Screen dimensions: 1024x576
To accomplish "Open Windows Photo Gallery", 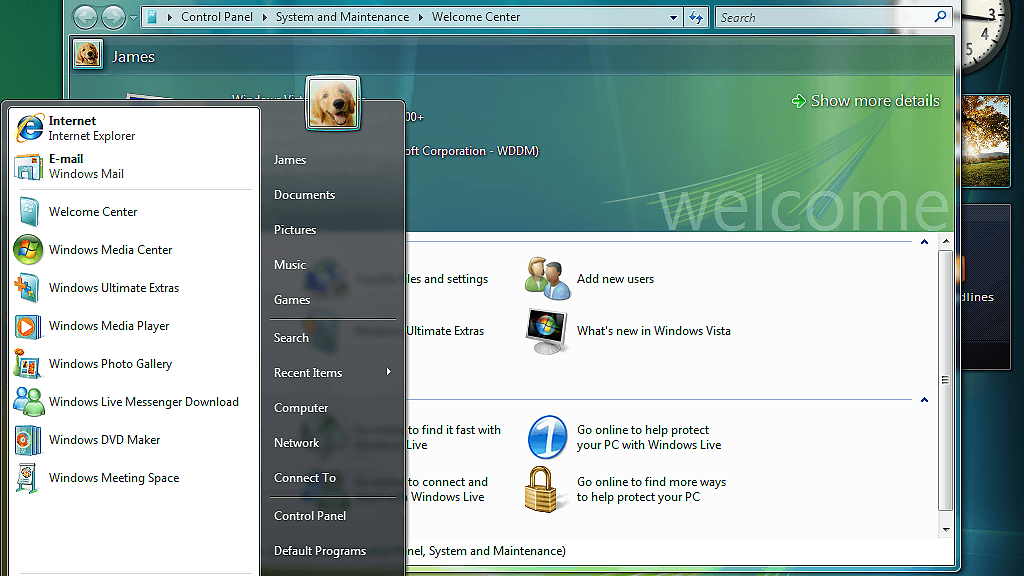I will [x=110, y=364].
